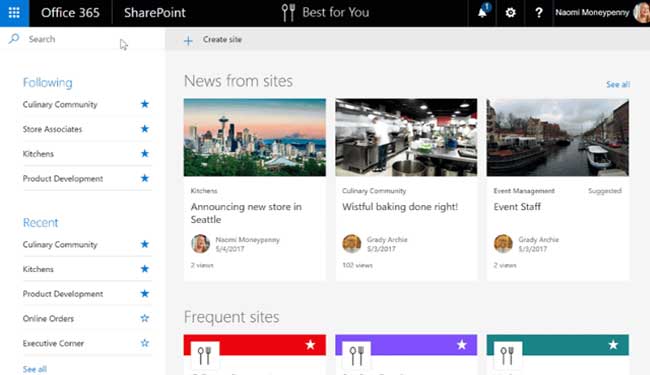Click Naomi Moneypenny's avatar on the Seattle news card
This screenshot has width=650, height=375.
tap(200, 244)
